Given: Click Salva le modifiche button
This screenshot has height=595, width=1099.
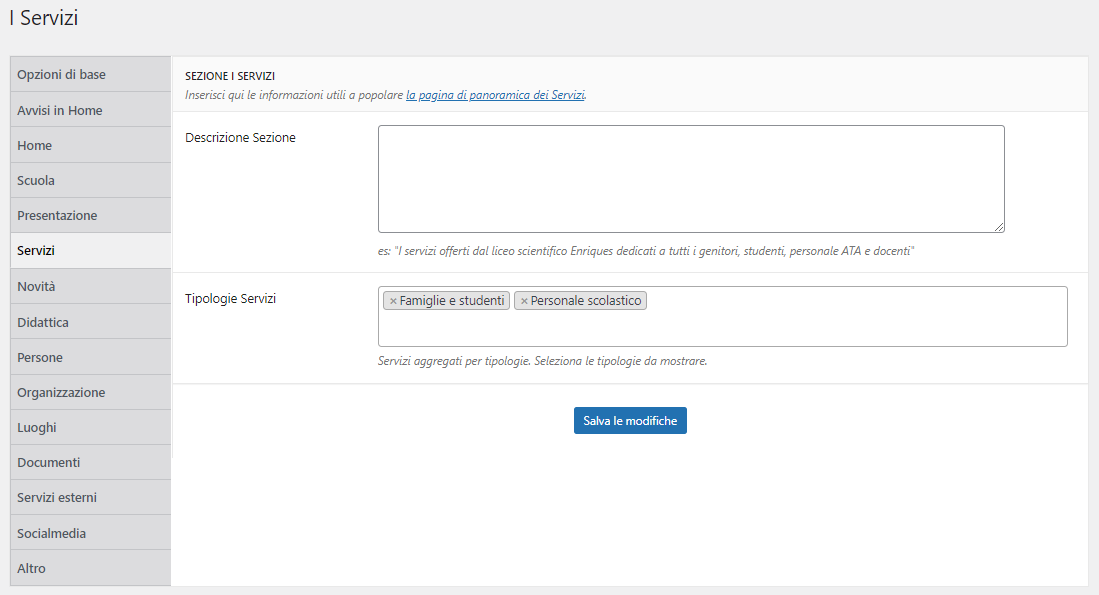Looking at the screenshot, I should (630, 420).
